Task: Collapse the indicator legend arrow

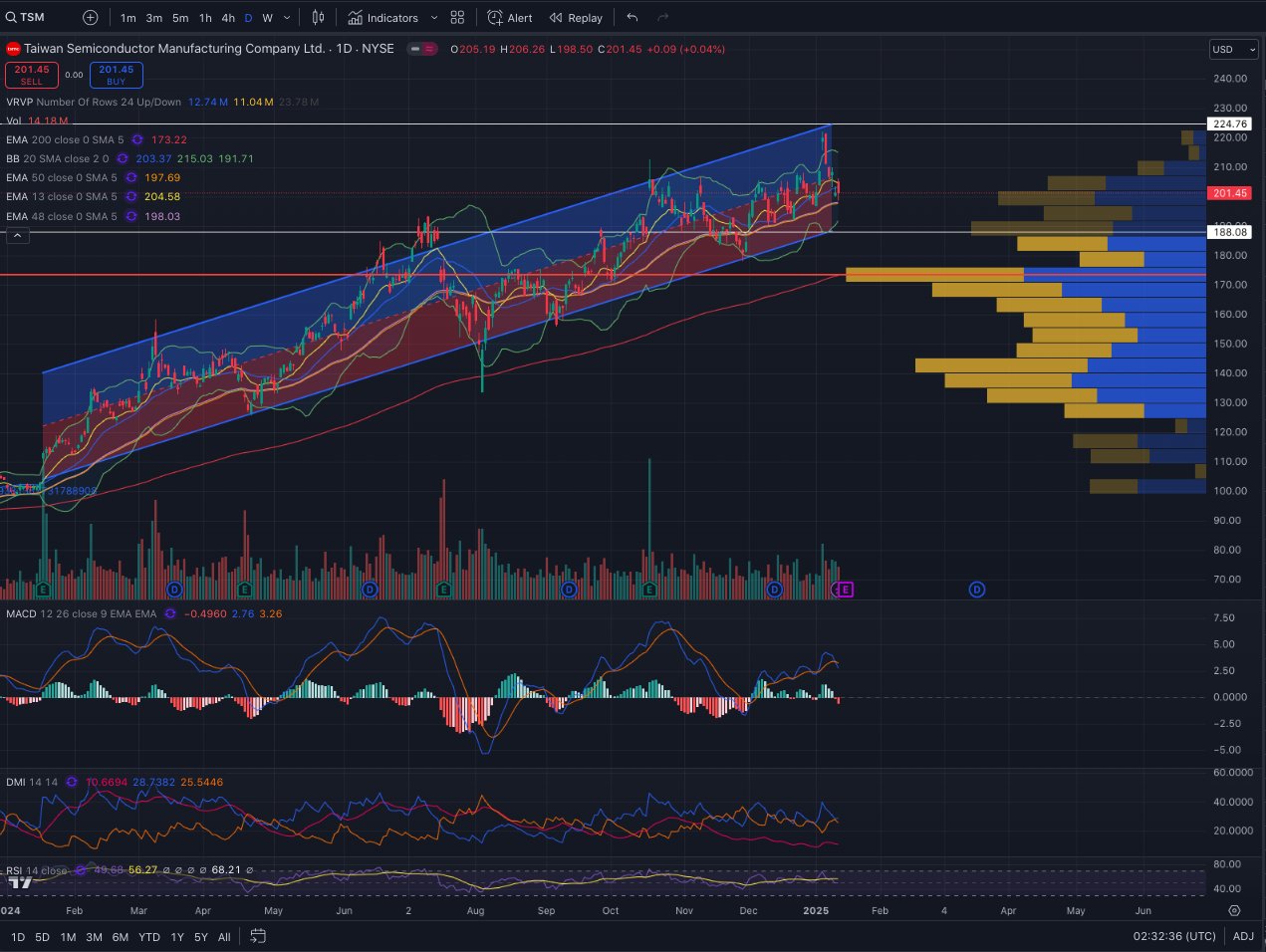Action: pyautogui.click(x=18, y=235)
